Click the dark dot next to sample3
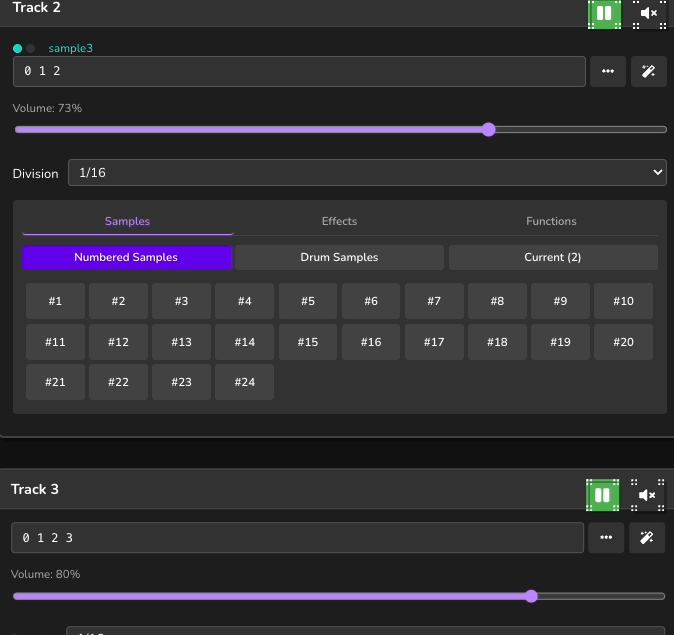 (x=31, y=48)
